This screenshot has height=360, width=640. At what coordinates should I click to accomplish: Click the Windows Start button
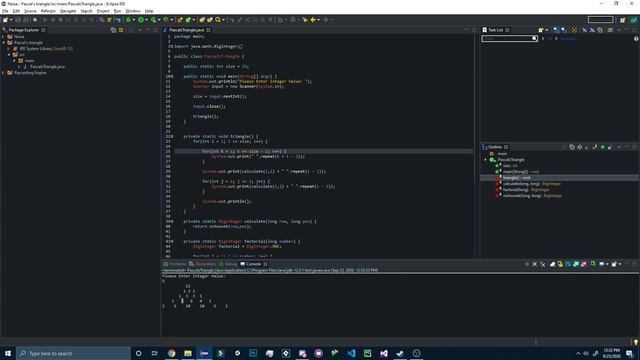8,353
